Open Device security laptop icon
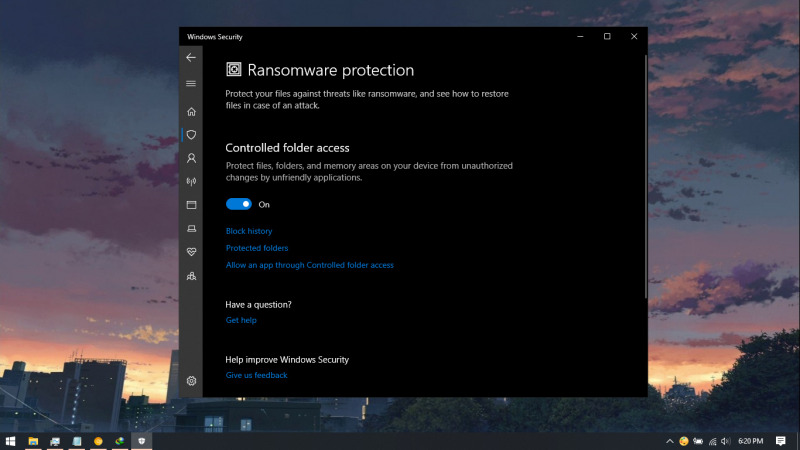This screenshot has height=450, width=800. (191, 229)
